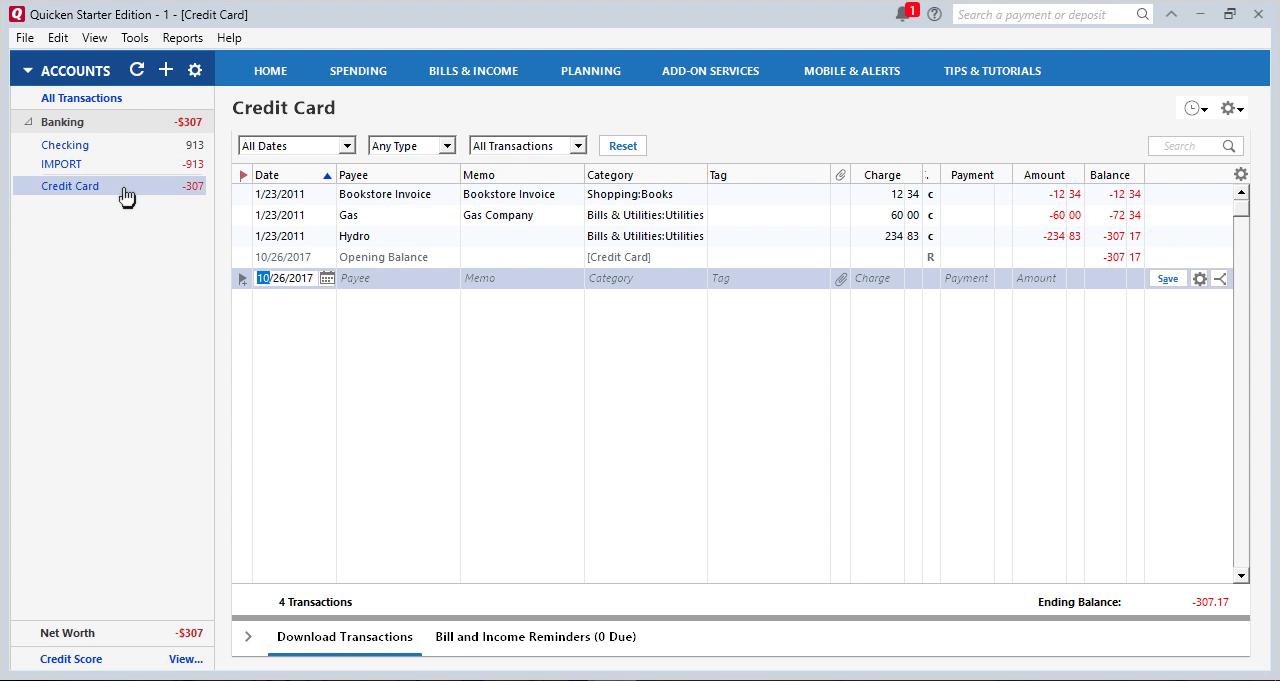Screen dimensions: 1280x681
Task: Click the search magnifier in the title bar
Action: tap(1142, 14)
